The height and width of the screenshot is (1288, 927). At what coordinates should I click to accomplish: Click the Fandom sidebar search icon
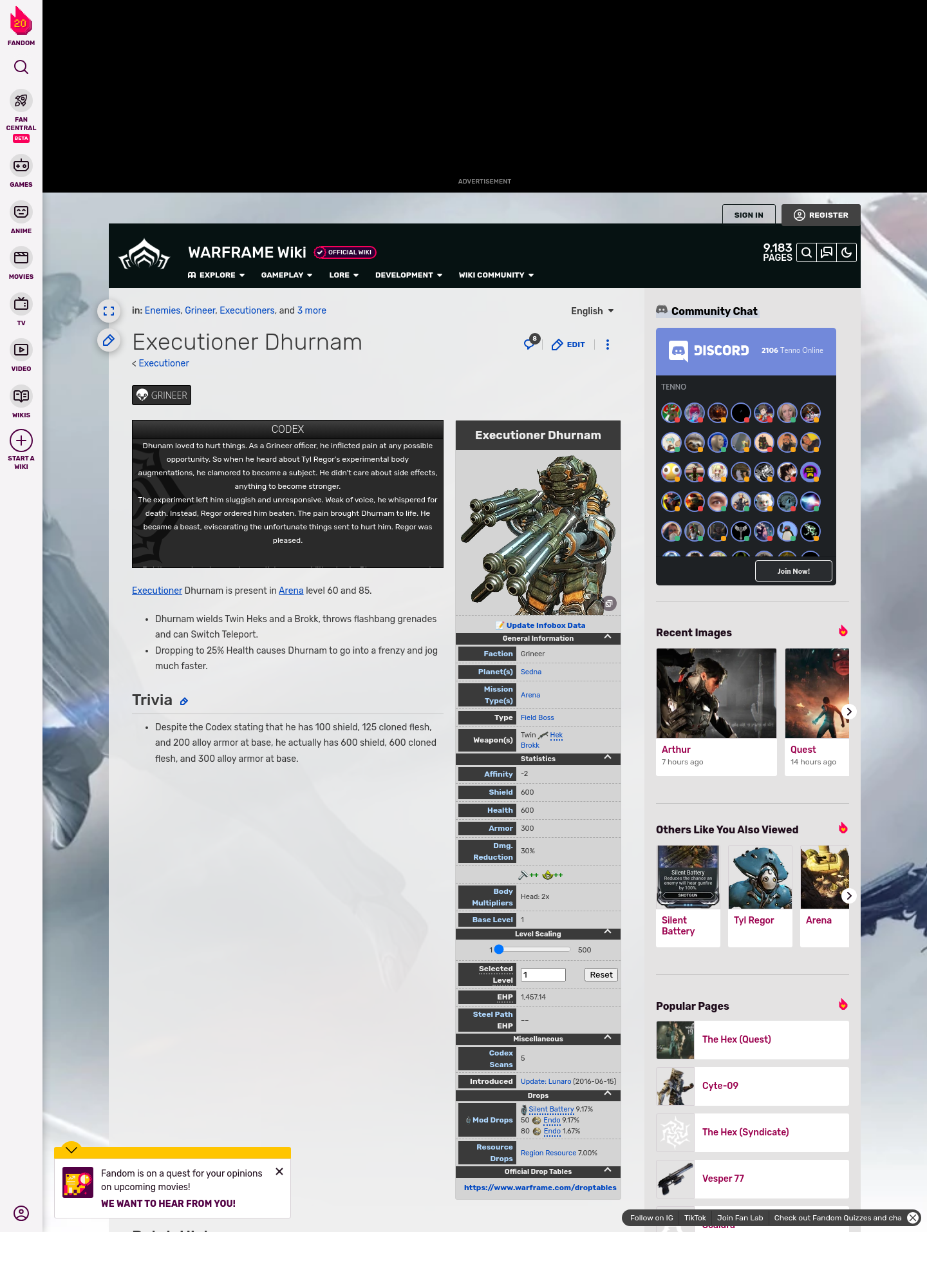pyautogui.click(x=21, y=68)
